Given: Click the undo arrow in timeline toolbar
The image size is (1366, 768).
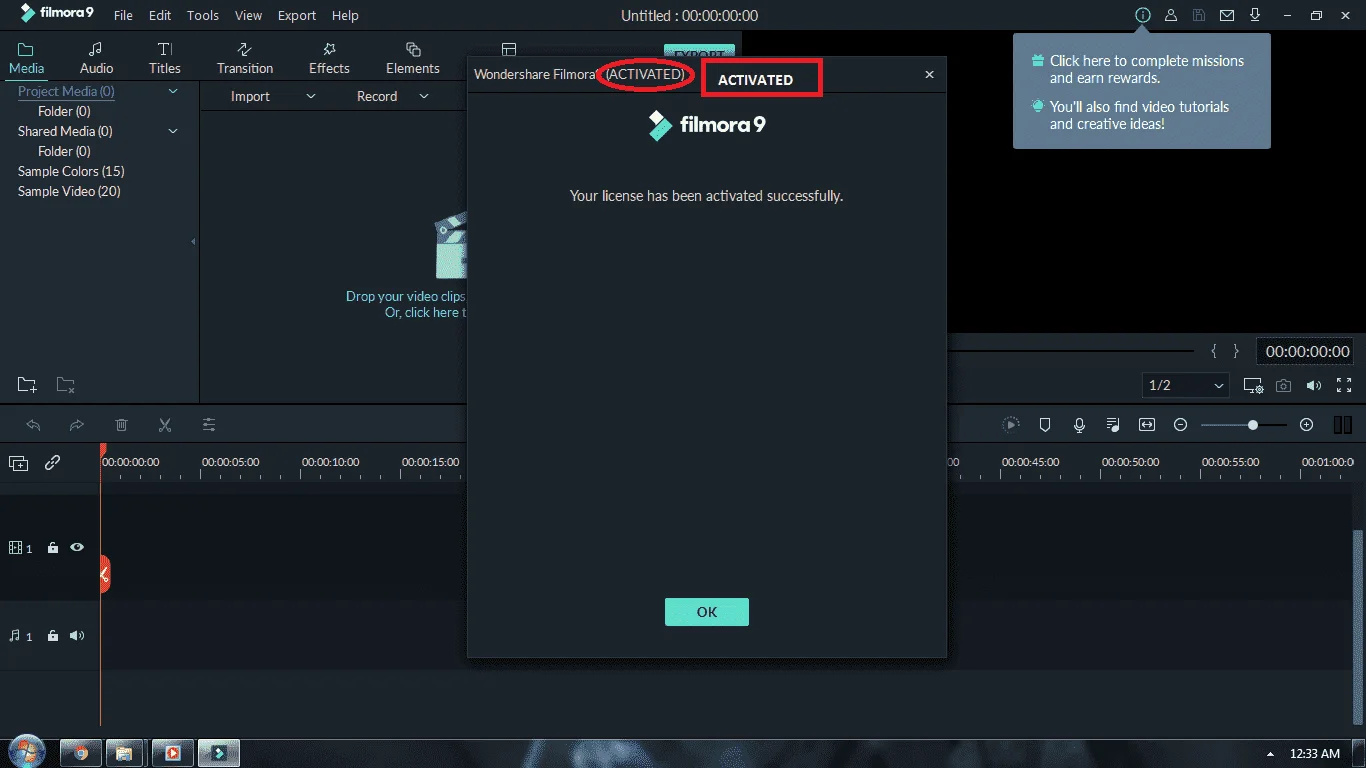Looking at the screenshot, I should coord(33,425).
